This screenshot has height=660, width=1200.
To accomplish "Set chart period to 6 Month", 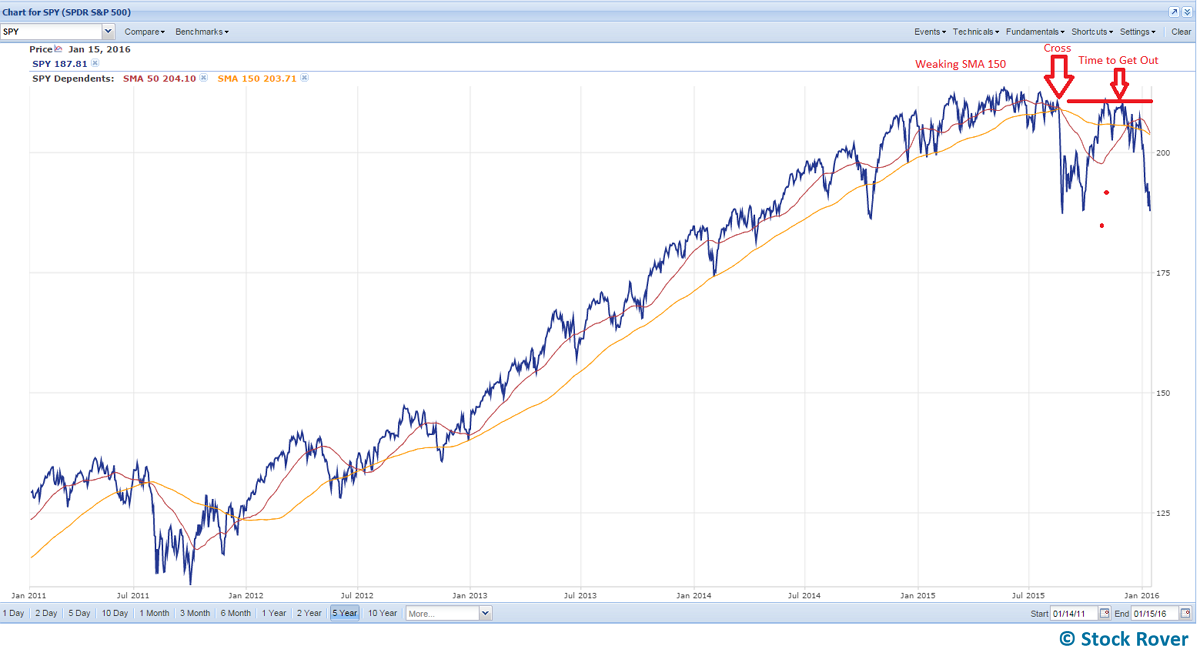I will (x=236, y=613).
